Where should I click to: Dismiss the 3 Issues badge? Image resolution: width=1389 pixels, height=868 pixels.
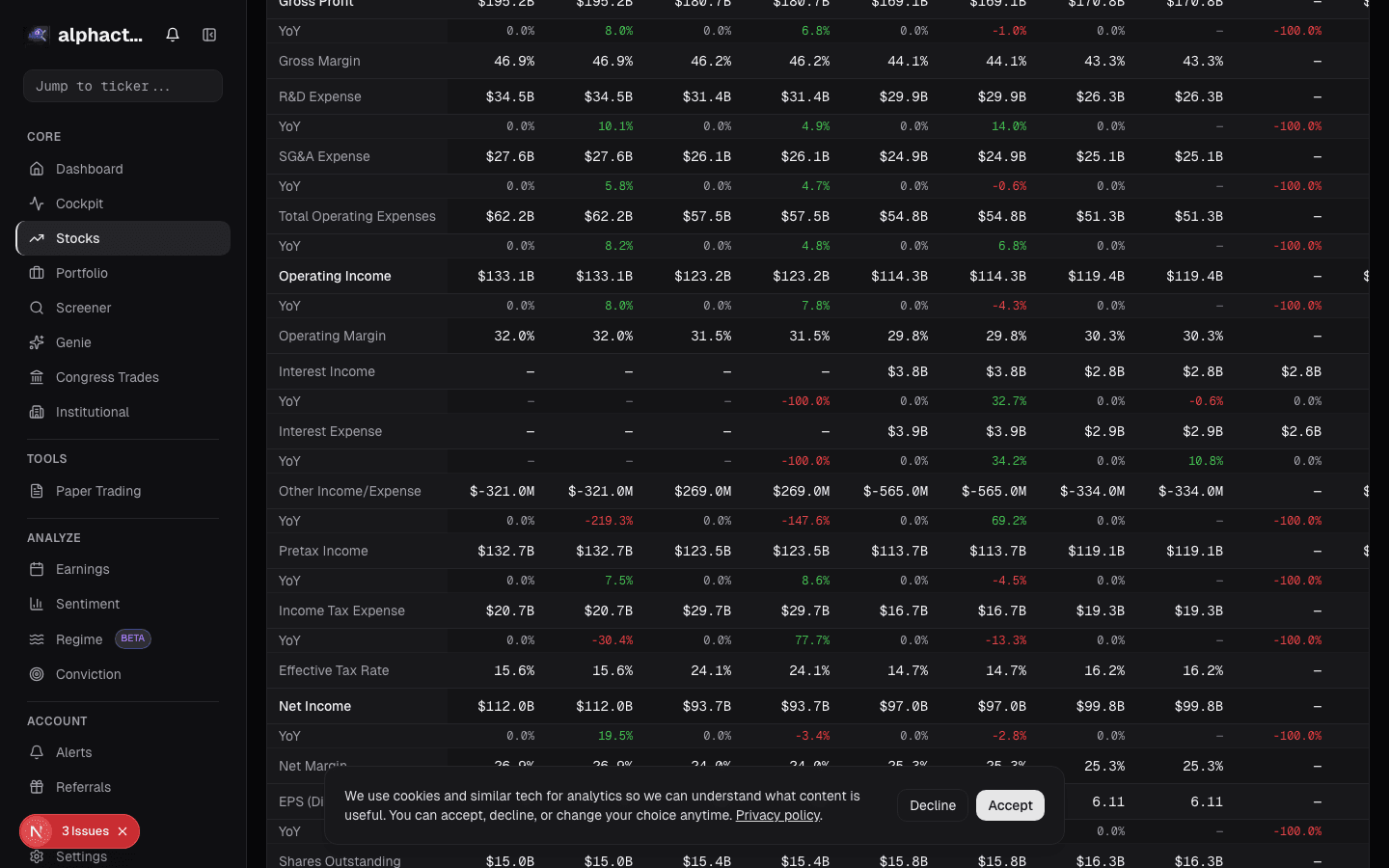(x=122, y=830)
